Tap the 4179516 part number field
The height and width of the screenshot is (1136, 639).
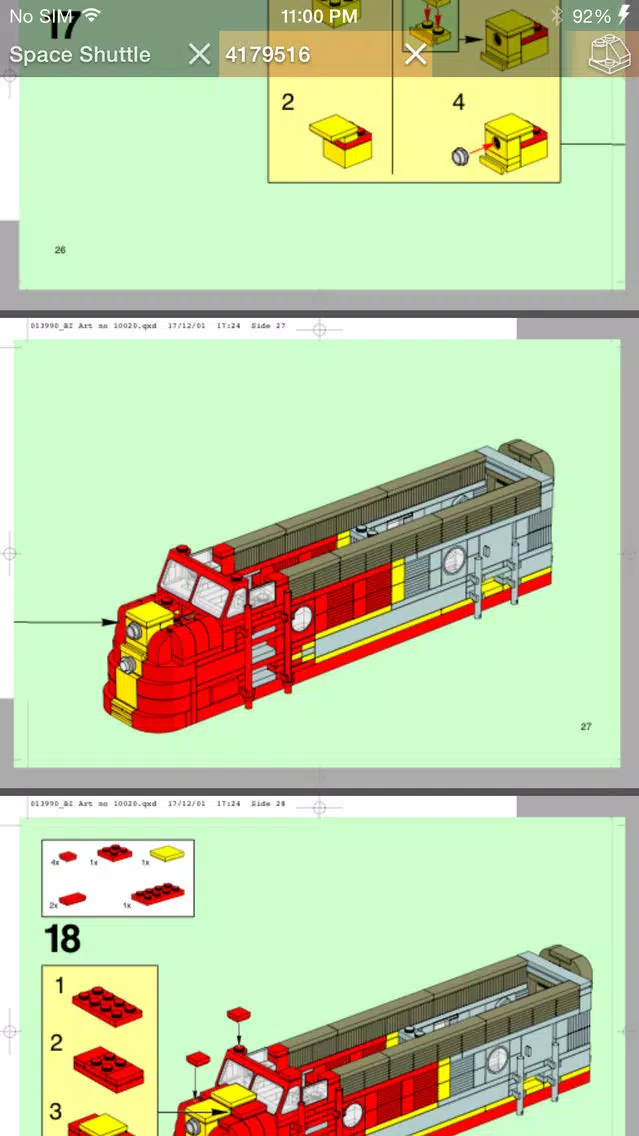pyautogui.click(x=267, y=54)
